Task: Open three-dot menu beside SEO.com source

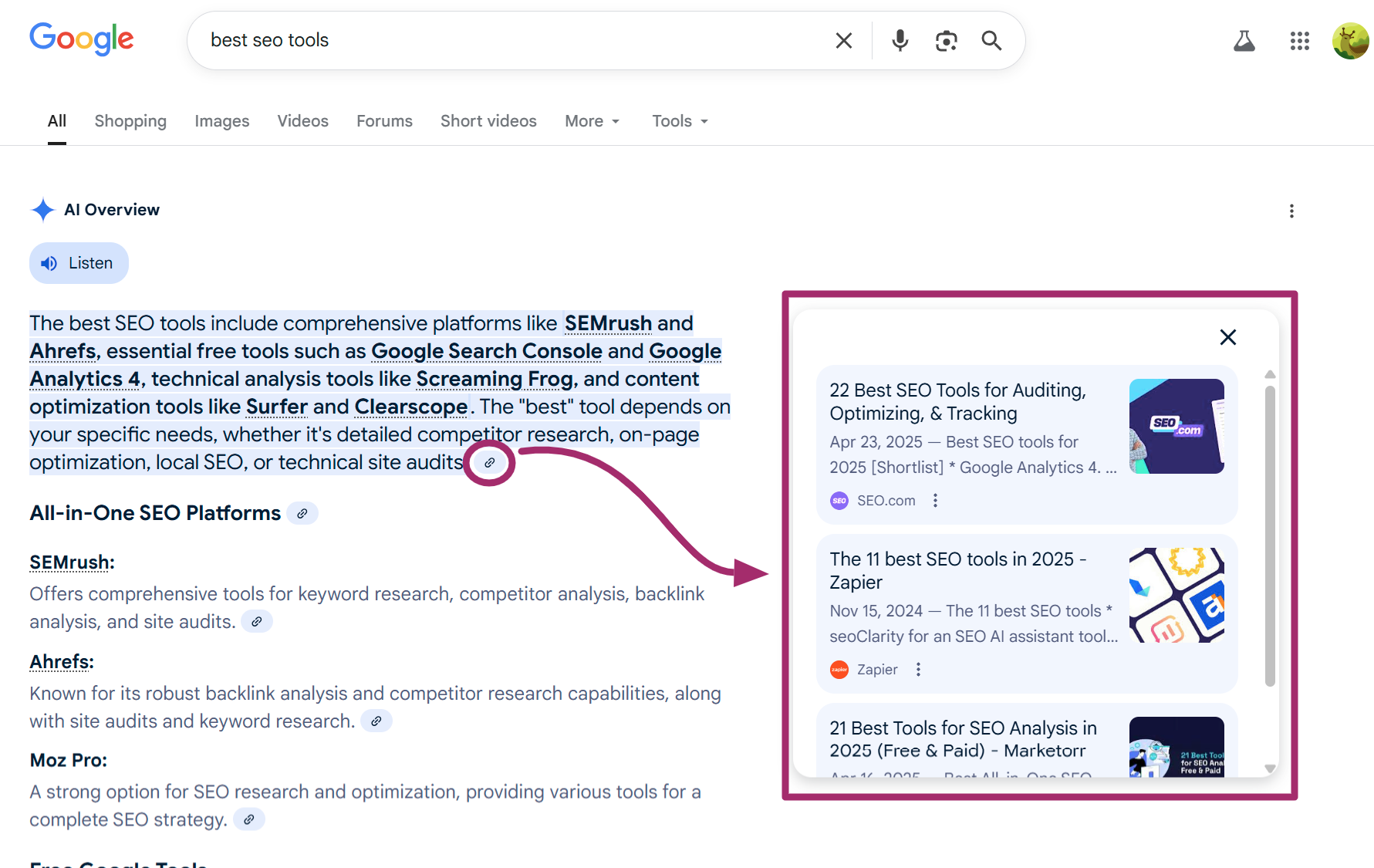Action: (x=935, y=501)
